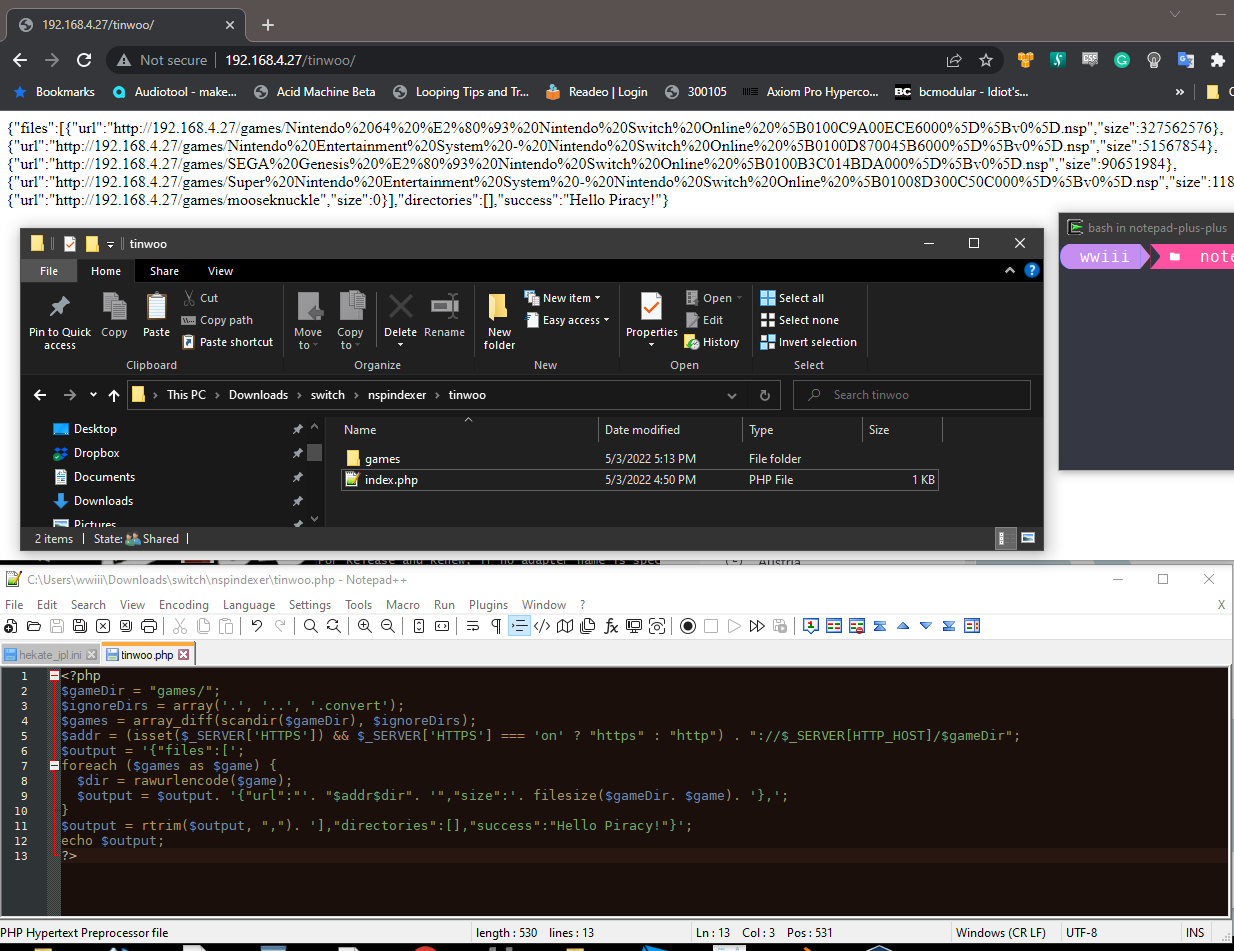This screenshot has height=951, width=1234.
Task: Click the Zoom Out icon in Notepad++
Action: [x=387, y=626]
